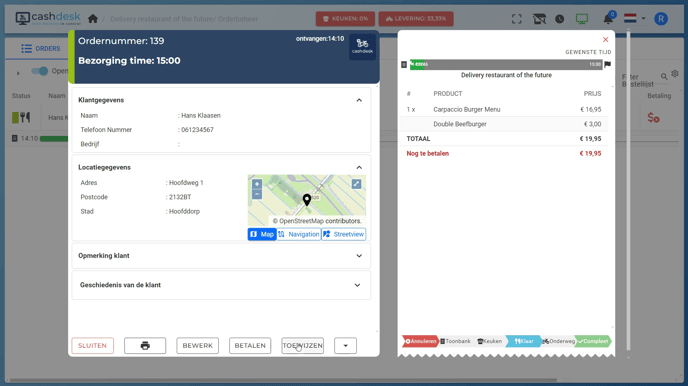Toggle fullscreen mode icon
Viewport: 688px width, 386px height.
coord(517,19)
